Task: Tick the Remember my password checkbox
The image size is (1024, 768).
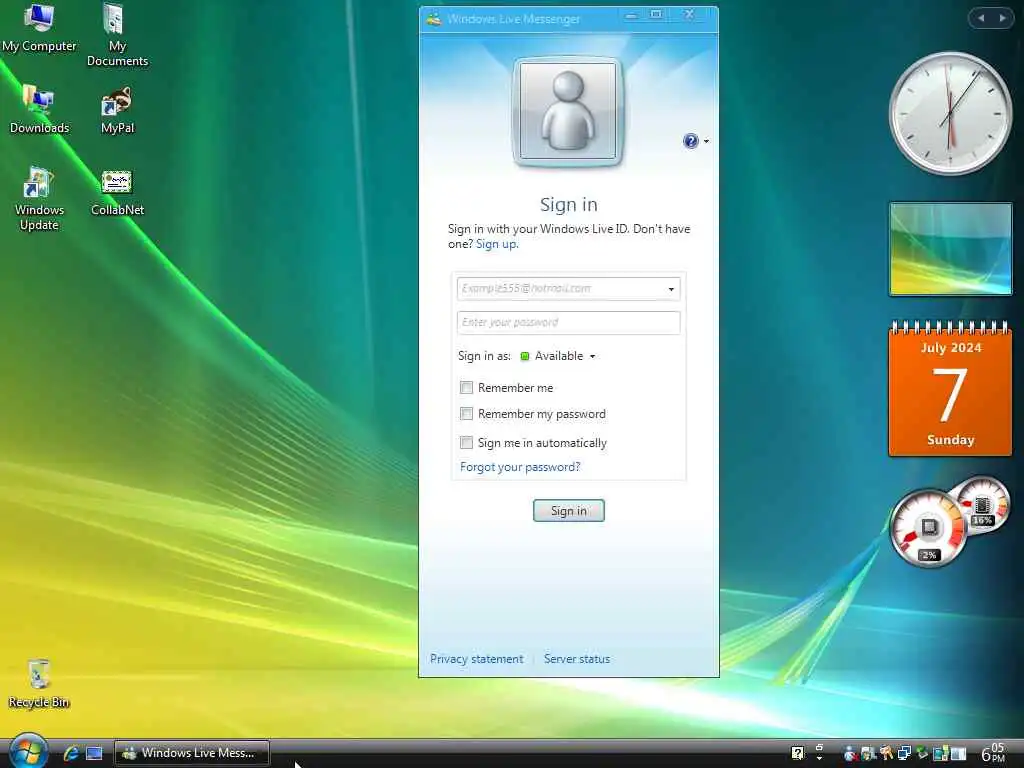Action: coord(466,413)
